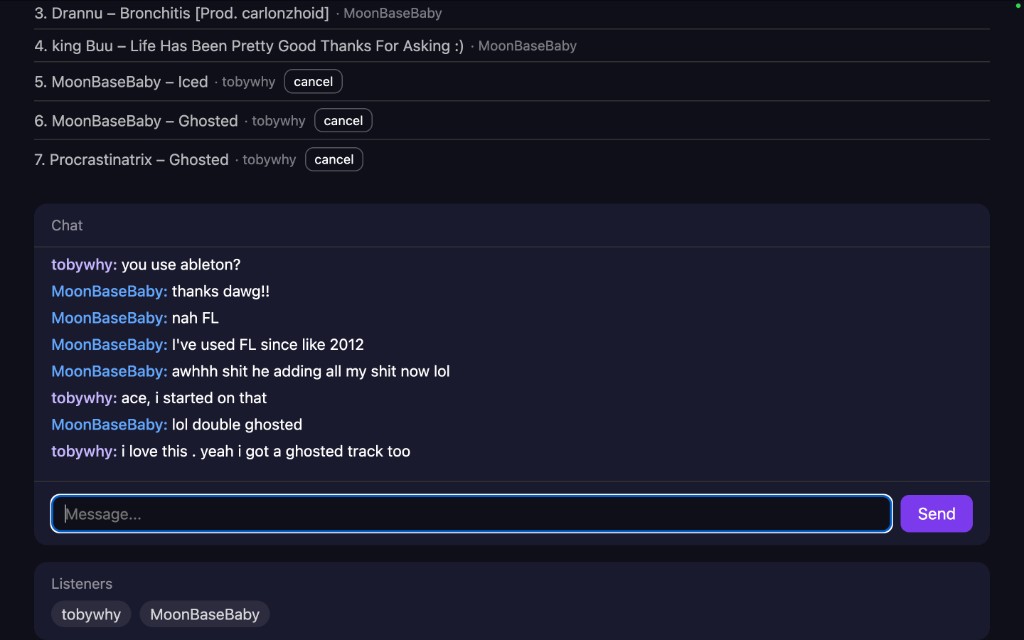The image size is (1024, 640).
Task: Click the "lol double ghosted" chat message
Action: 237,425
